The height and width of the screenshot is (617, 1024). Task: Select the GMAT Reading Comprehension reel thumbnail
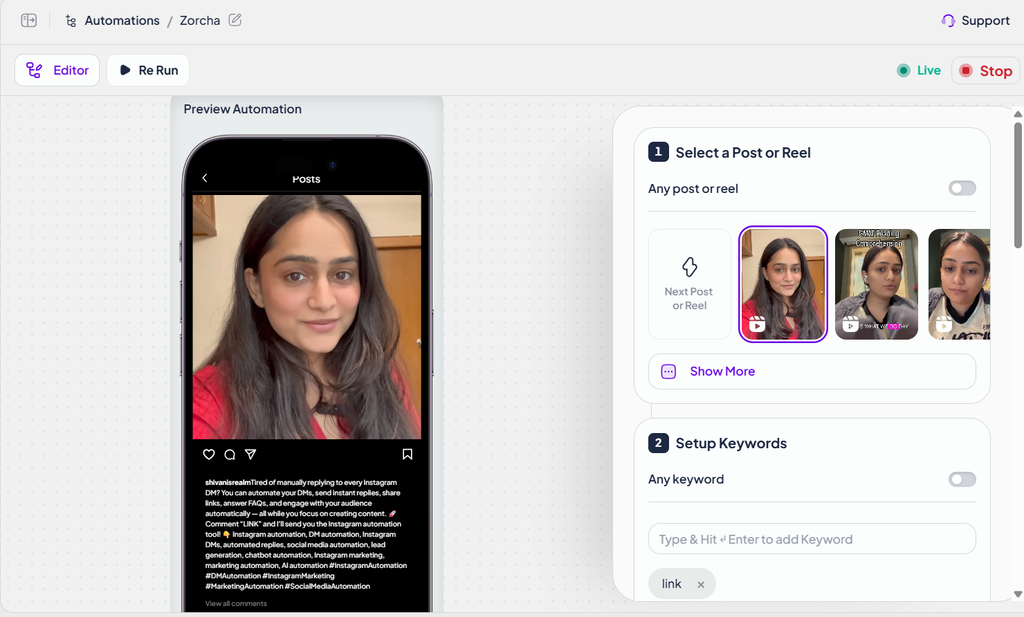(876, 284)
